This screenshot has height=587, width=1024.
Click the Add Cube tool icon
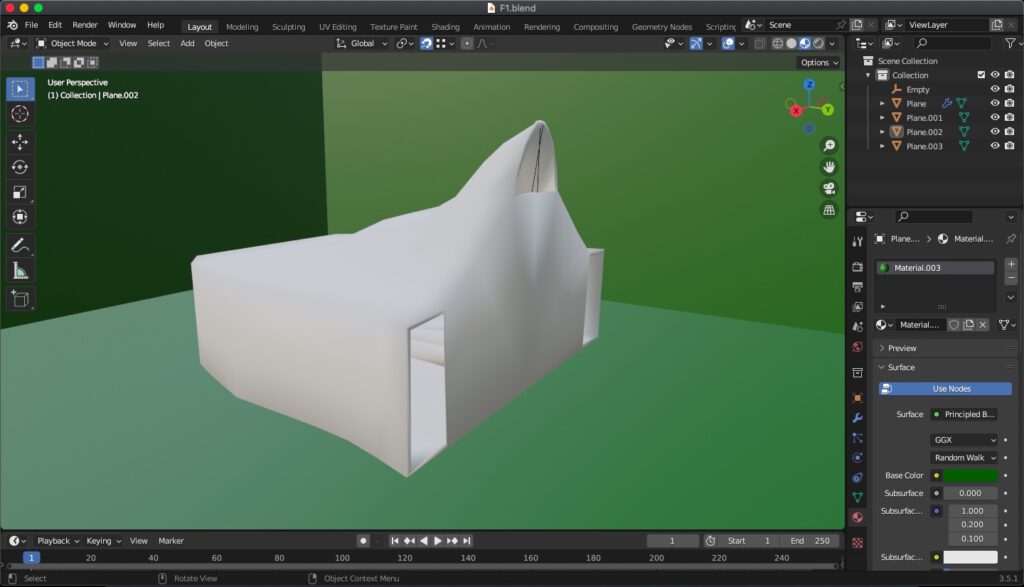(20, 298)
